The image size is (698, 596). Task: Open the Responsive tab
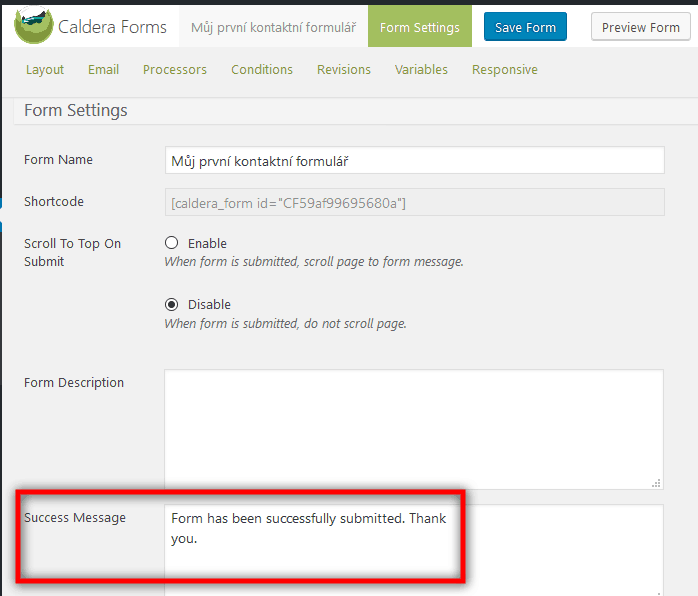point(505,70)
